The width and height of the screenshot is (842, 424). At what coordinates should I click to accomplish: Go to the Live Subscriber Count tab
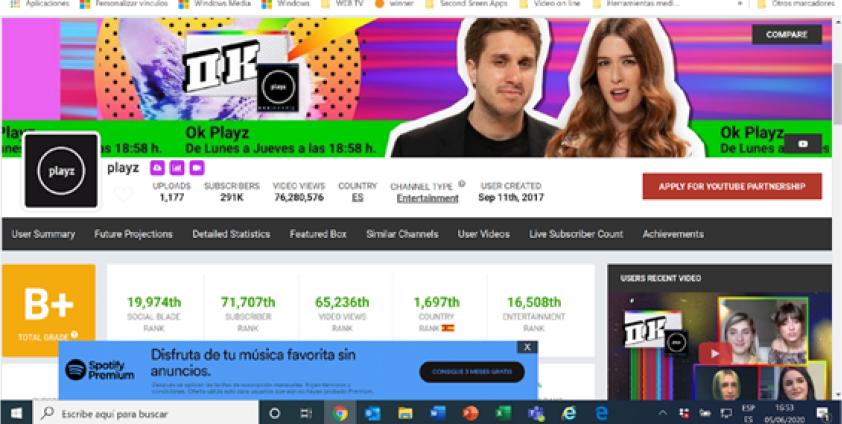coord(575,234)
